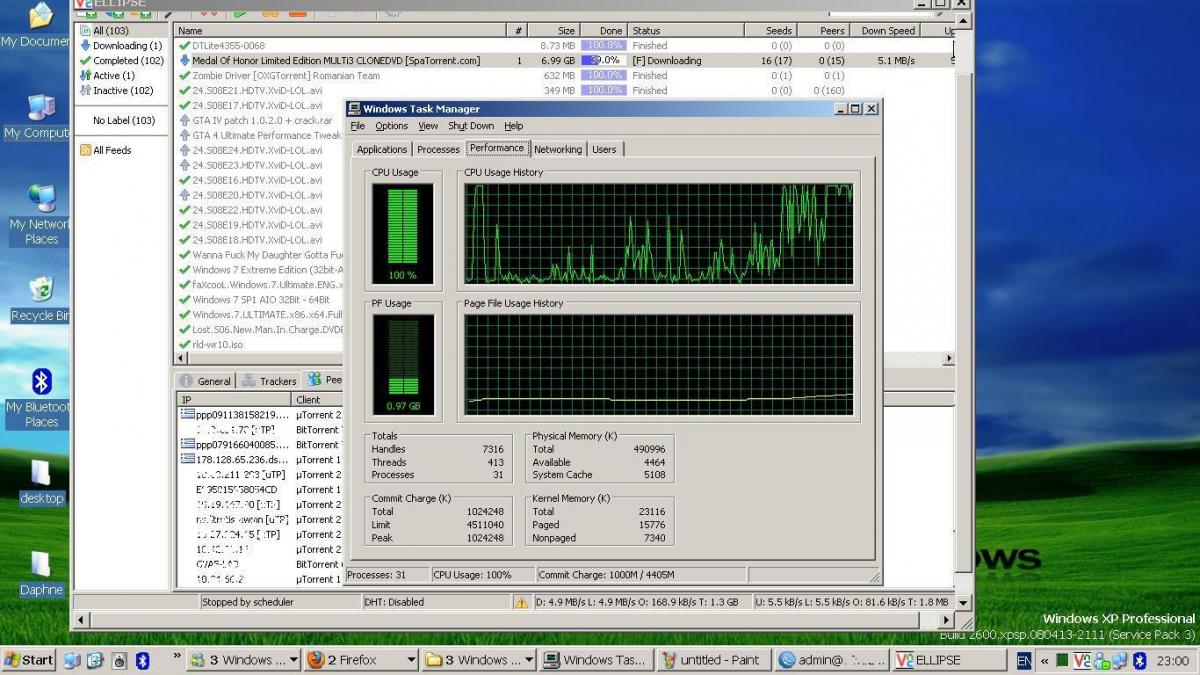Open the View menu in Task Manager
1200x675 pixels.
click(428, 126)
